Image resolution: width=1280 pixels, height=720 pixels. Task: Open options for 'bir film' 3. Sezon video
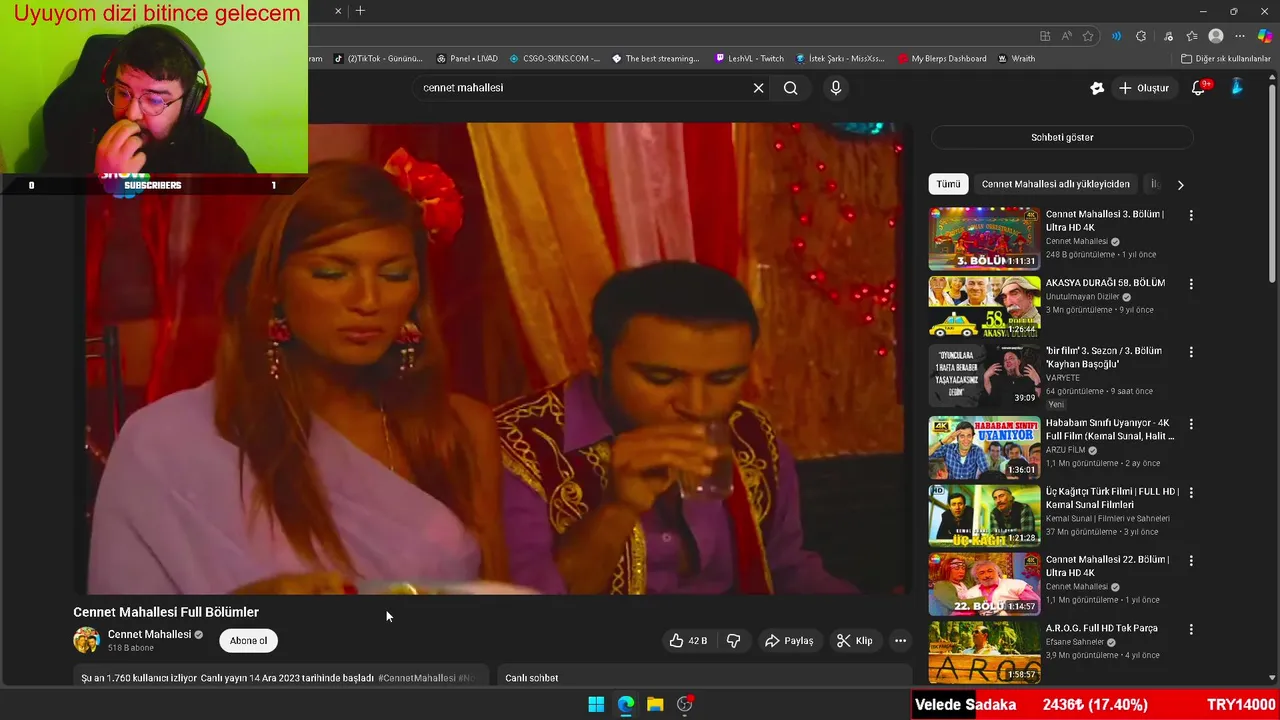coord(1190,352)
